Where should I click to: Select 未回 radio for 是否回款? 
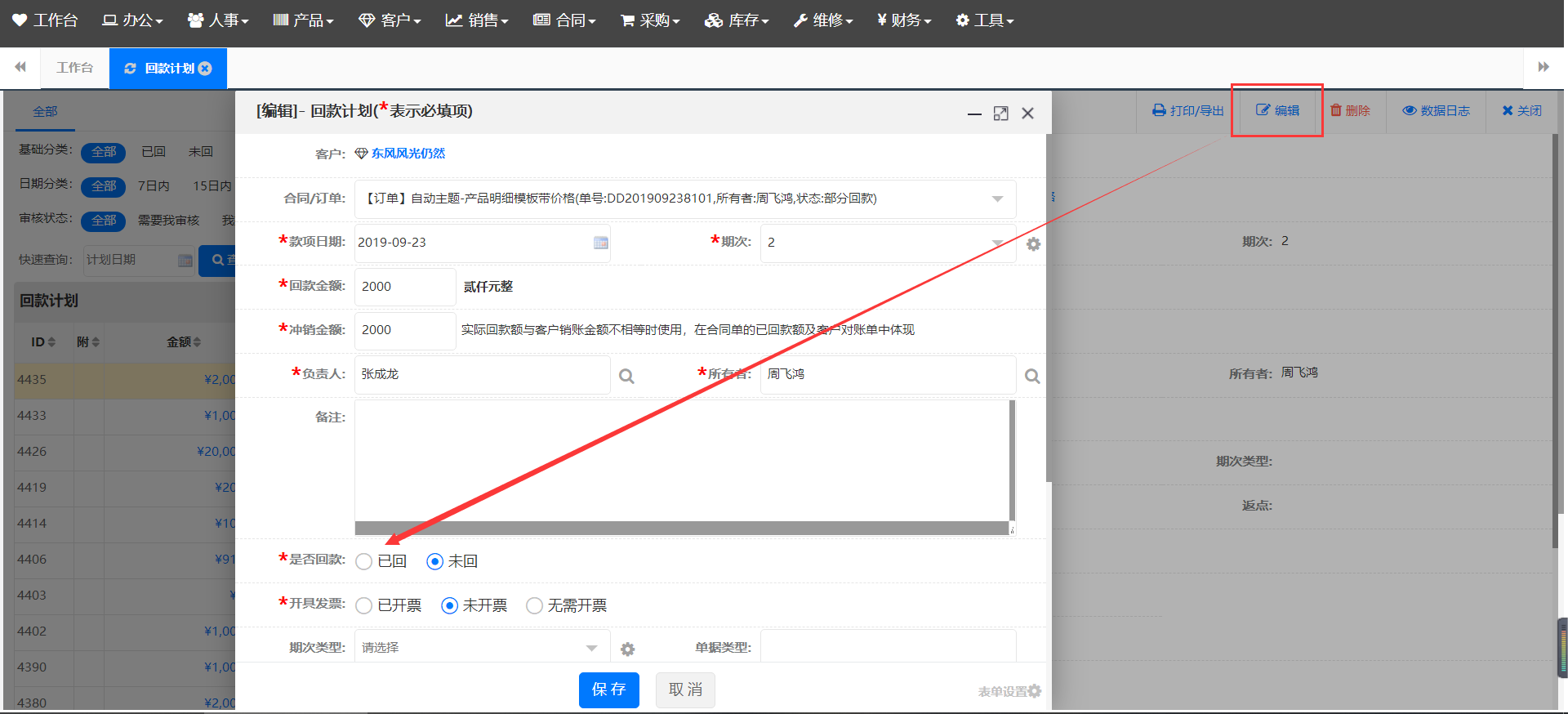click(x=435, y=561)
